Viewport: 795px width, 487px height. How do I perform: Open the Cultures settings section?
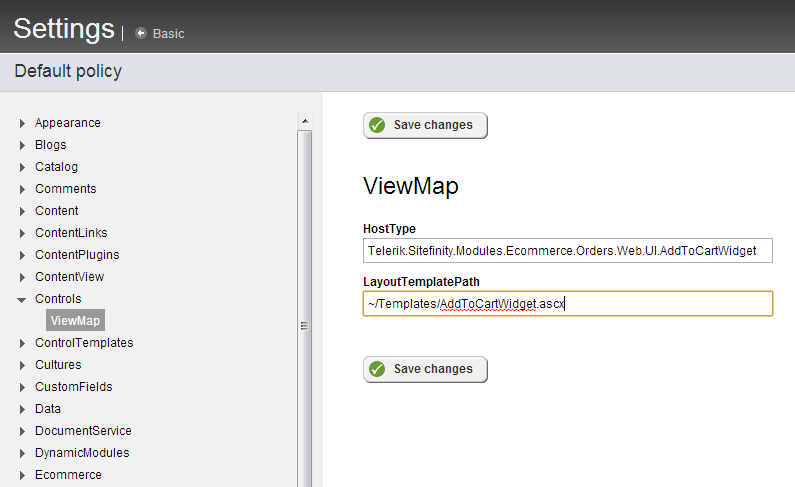pyautogui.click(x=58, y=365)
